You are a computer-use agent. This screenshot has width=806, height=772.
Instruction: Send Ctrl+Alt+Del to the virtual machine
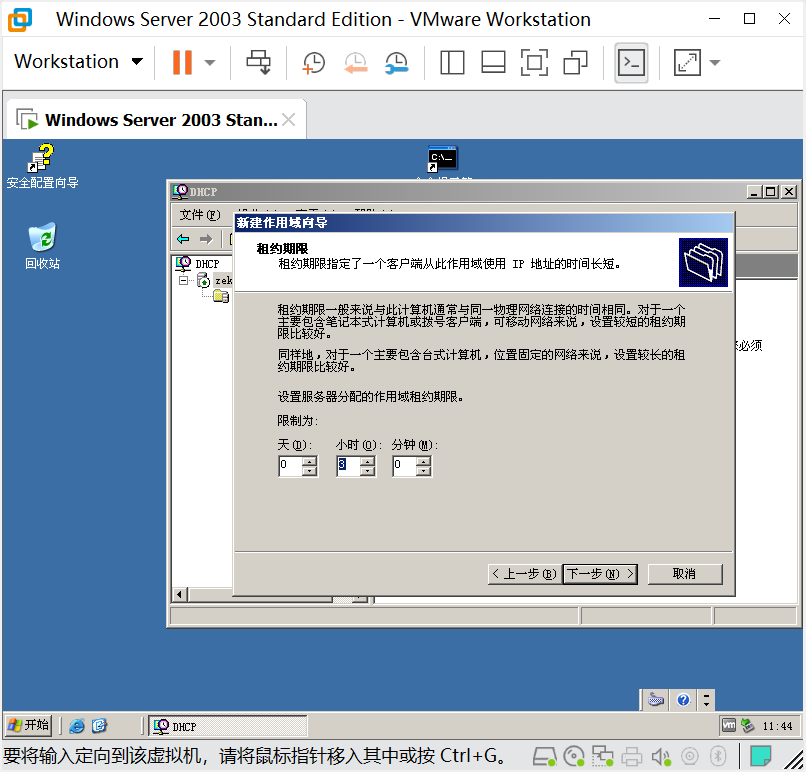click(x=258, y=62)
